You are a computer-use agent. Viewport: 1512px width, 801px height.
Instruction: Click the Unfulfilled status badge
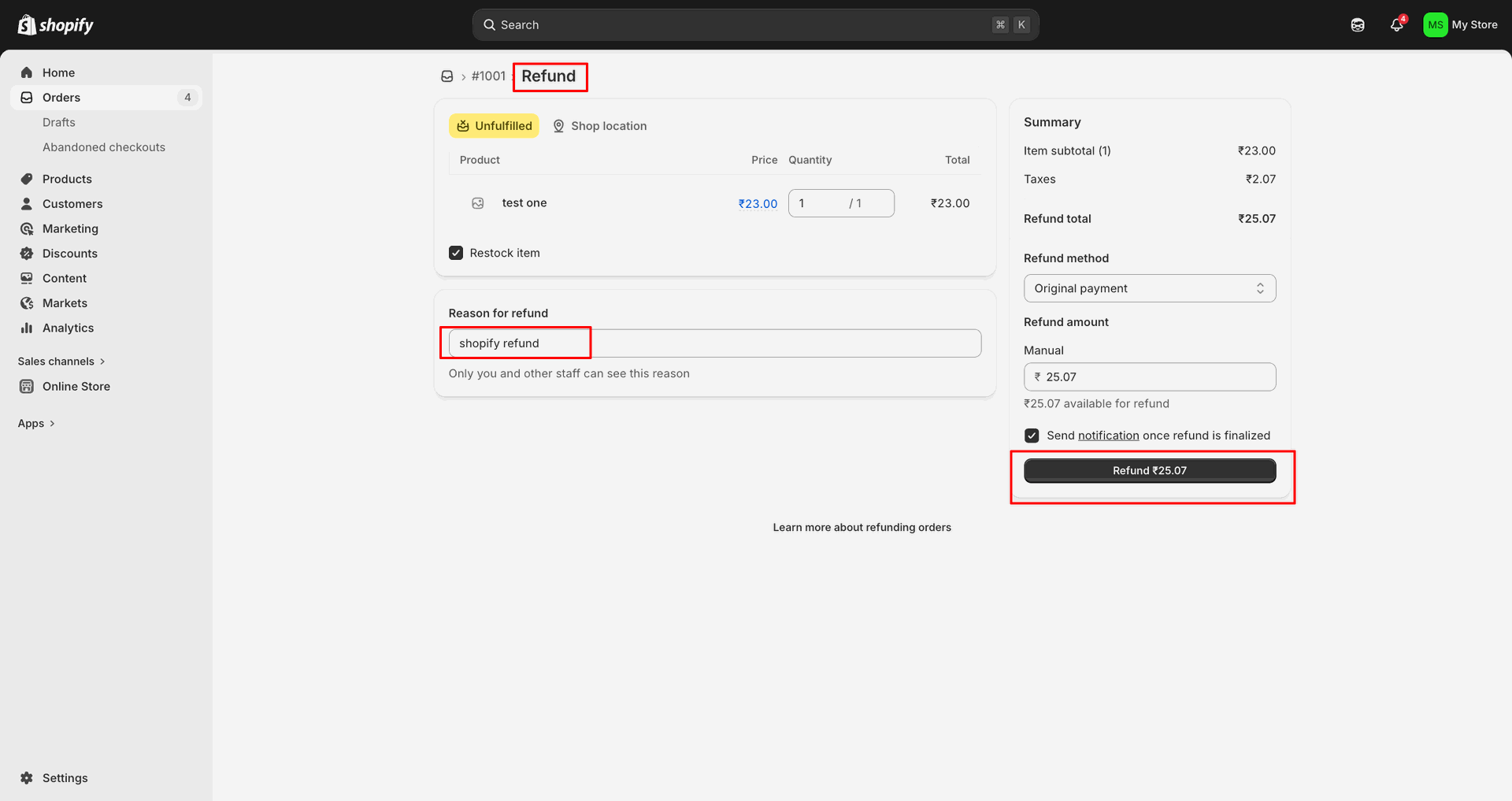pos(494,126)
